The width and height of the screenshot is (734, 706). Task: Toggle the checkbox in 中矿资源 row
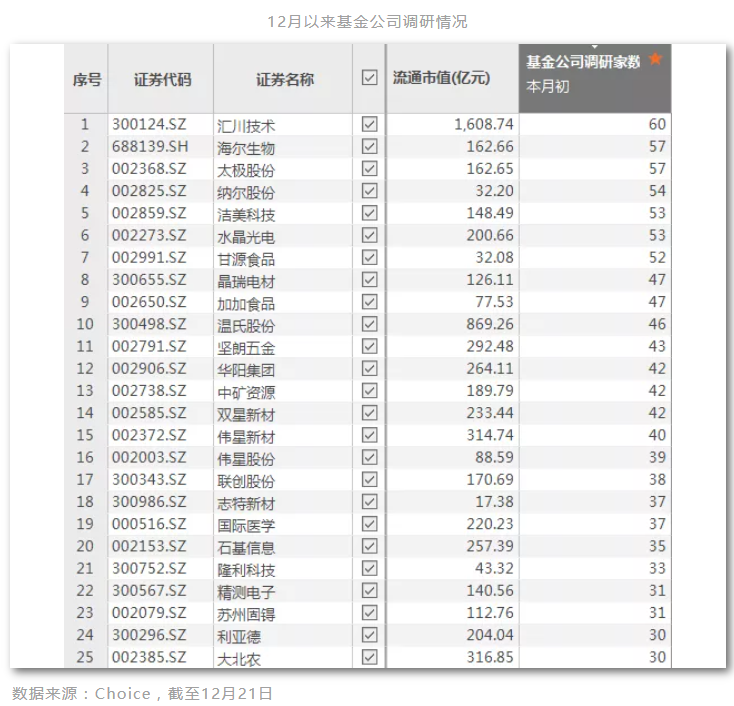coord(369,390)
